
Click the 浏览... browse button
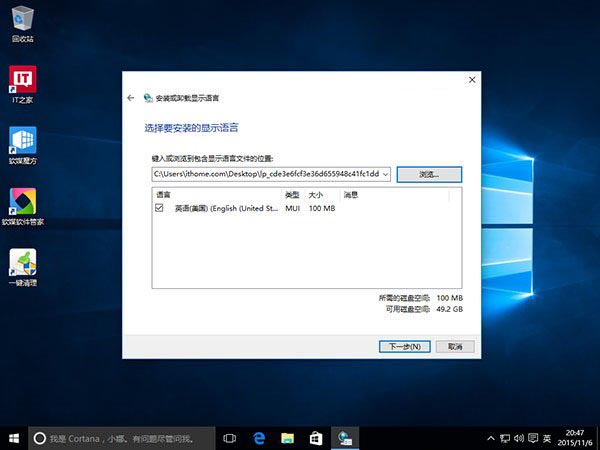pyautogui.click(x=429, y=174)
